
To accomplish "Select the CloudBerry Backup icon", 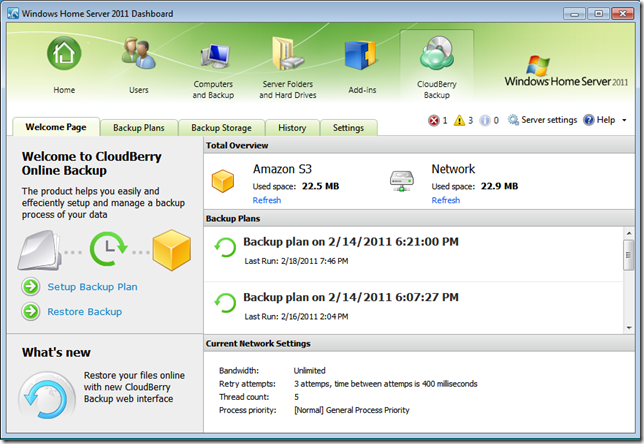I will (437, 53).
